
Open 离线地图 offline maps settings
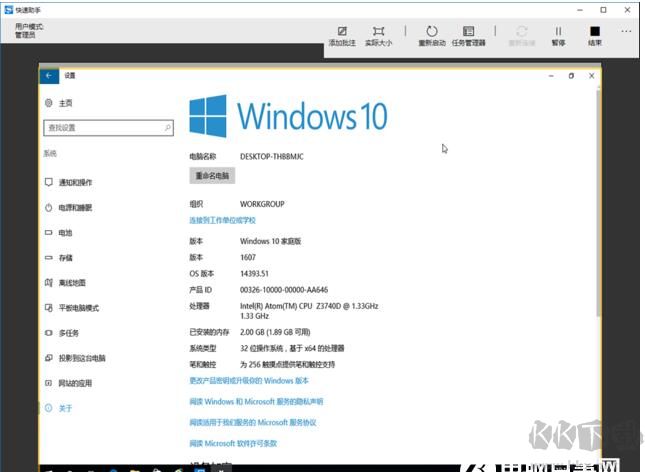65,283
